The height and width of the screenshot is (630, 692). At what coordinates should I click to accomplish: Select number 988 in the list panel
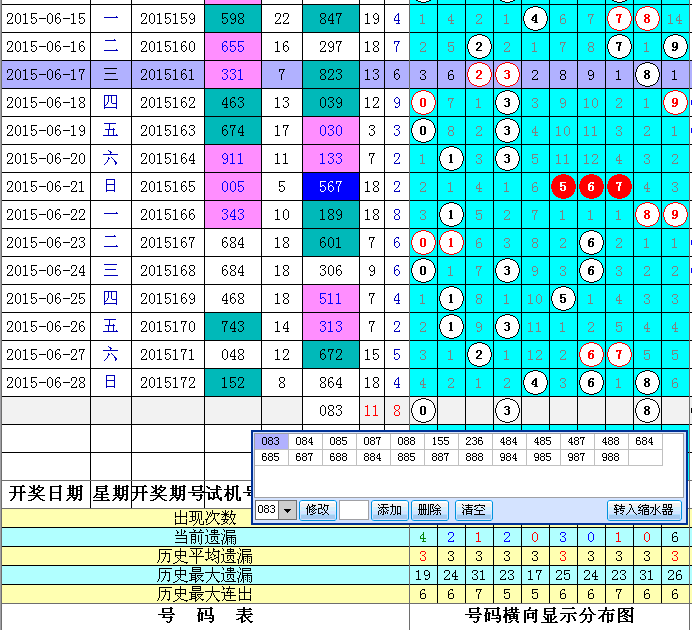(611, 458)
